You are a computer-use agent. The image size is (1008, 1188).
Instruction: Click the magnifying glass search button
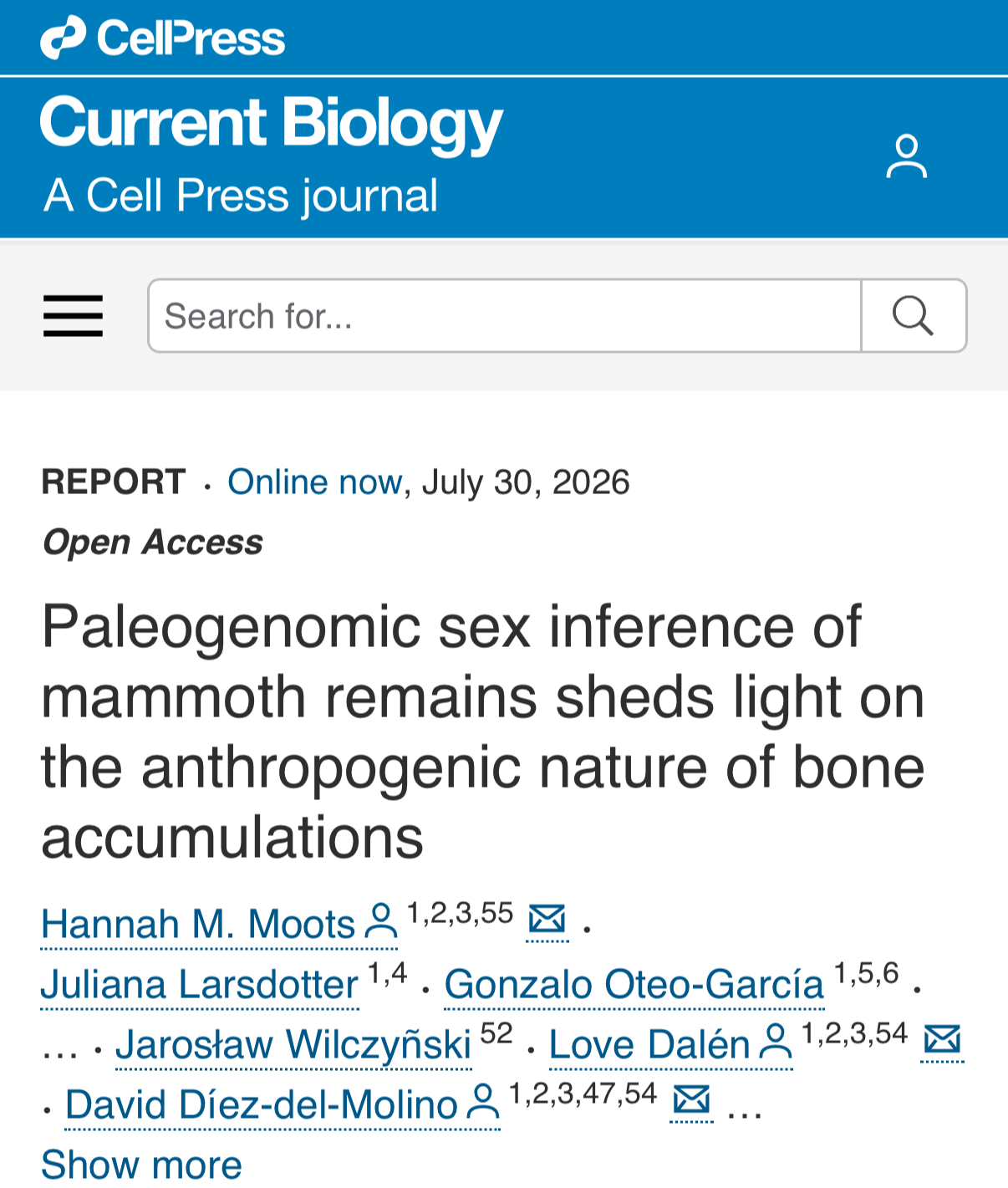coord(914,316)
